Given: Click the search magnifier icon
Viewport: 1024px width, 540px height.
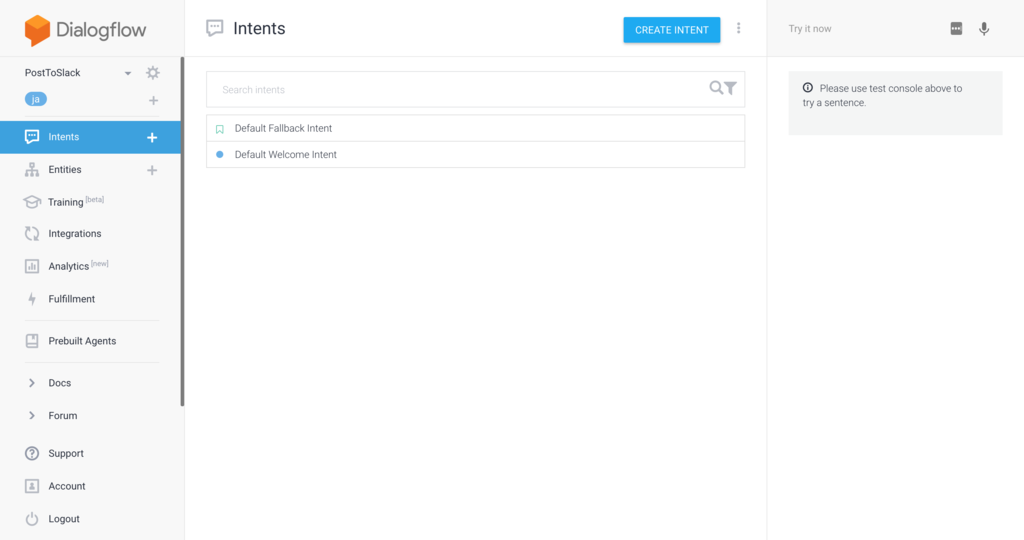Looking at the screenshot, I should tap(716, 87).
